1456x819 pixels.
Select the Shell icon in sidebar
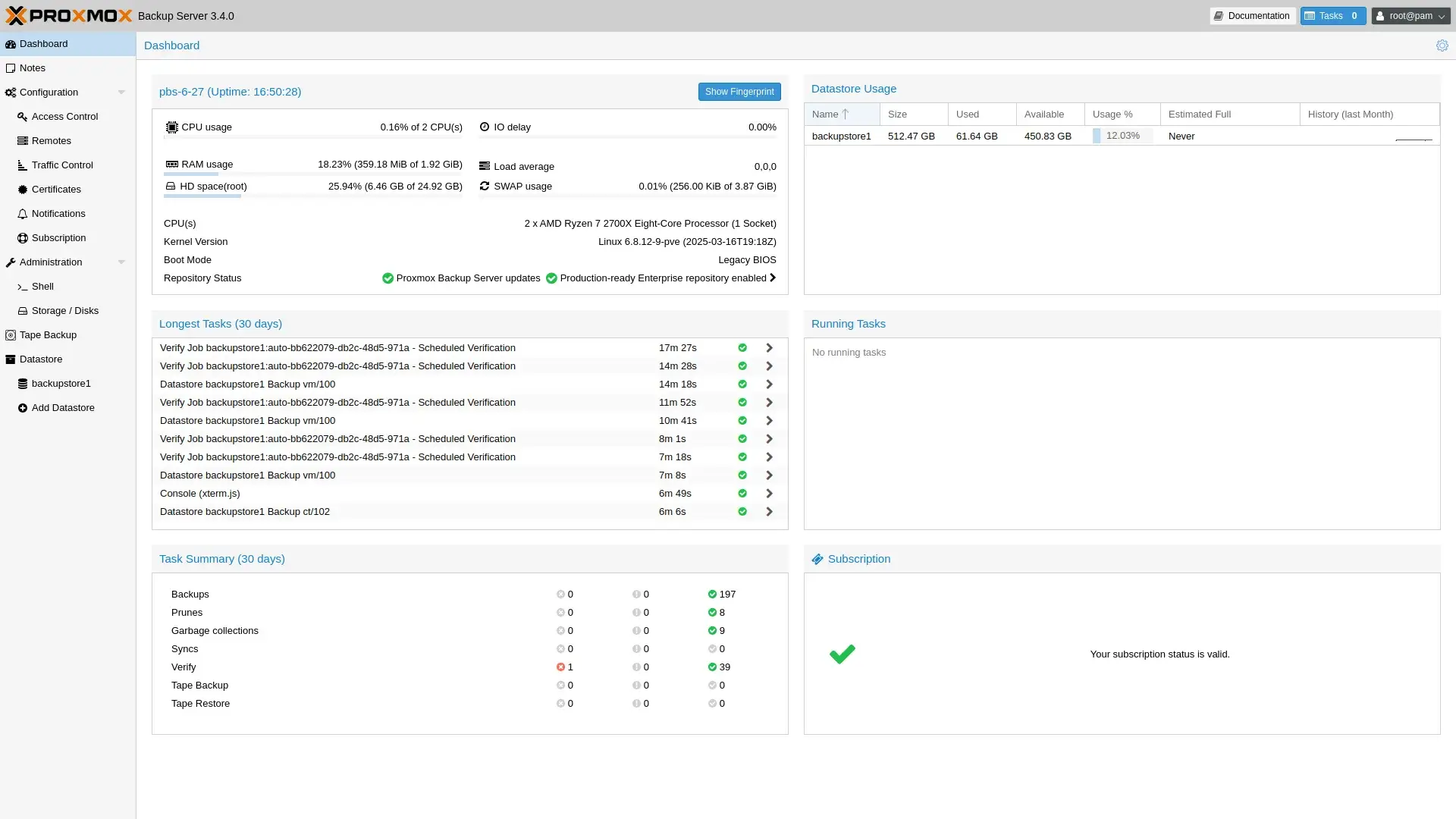click(23, 287)
